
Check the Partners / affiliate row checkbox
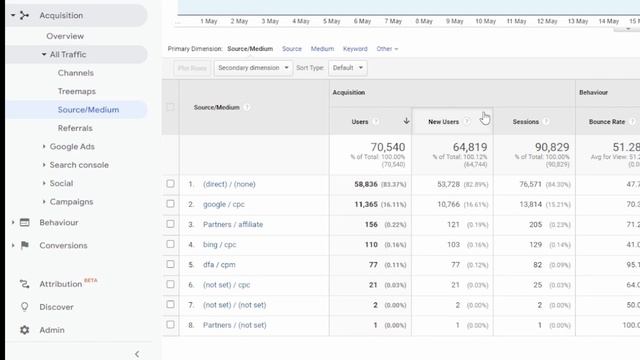pyautogui.click(x=171, y=224)
